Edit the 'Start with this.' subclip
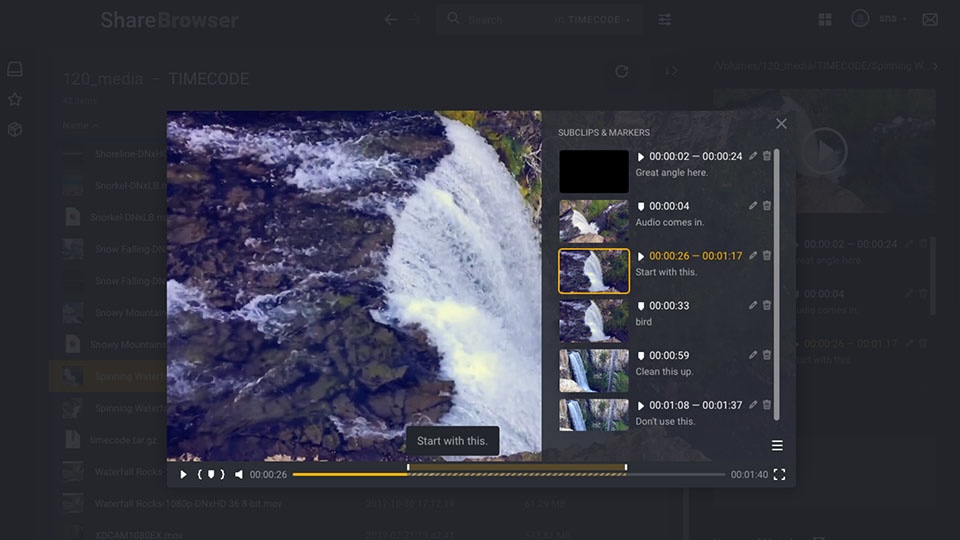Image resolution: width=960 pixels, height=540 pixels. click(x=753, y=255)
